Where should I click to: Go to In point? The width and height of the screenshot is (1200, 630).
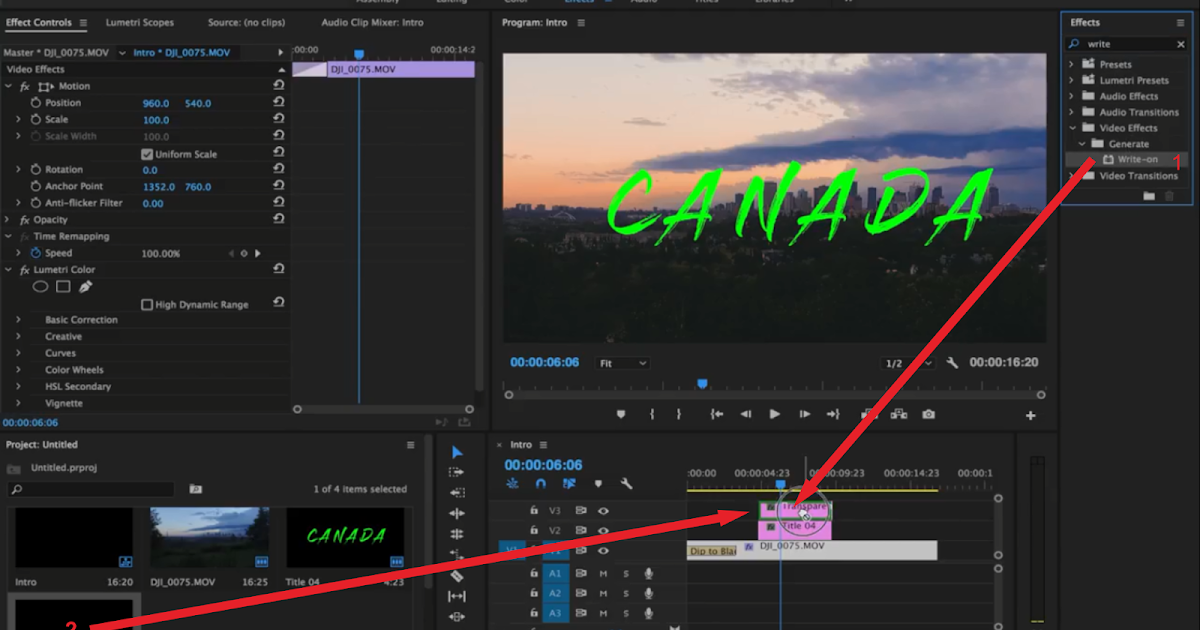(716, 414)
